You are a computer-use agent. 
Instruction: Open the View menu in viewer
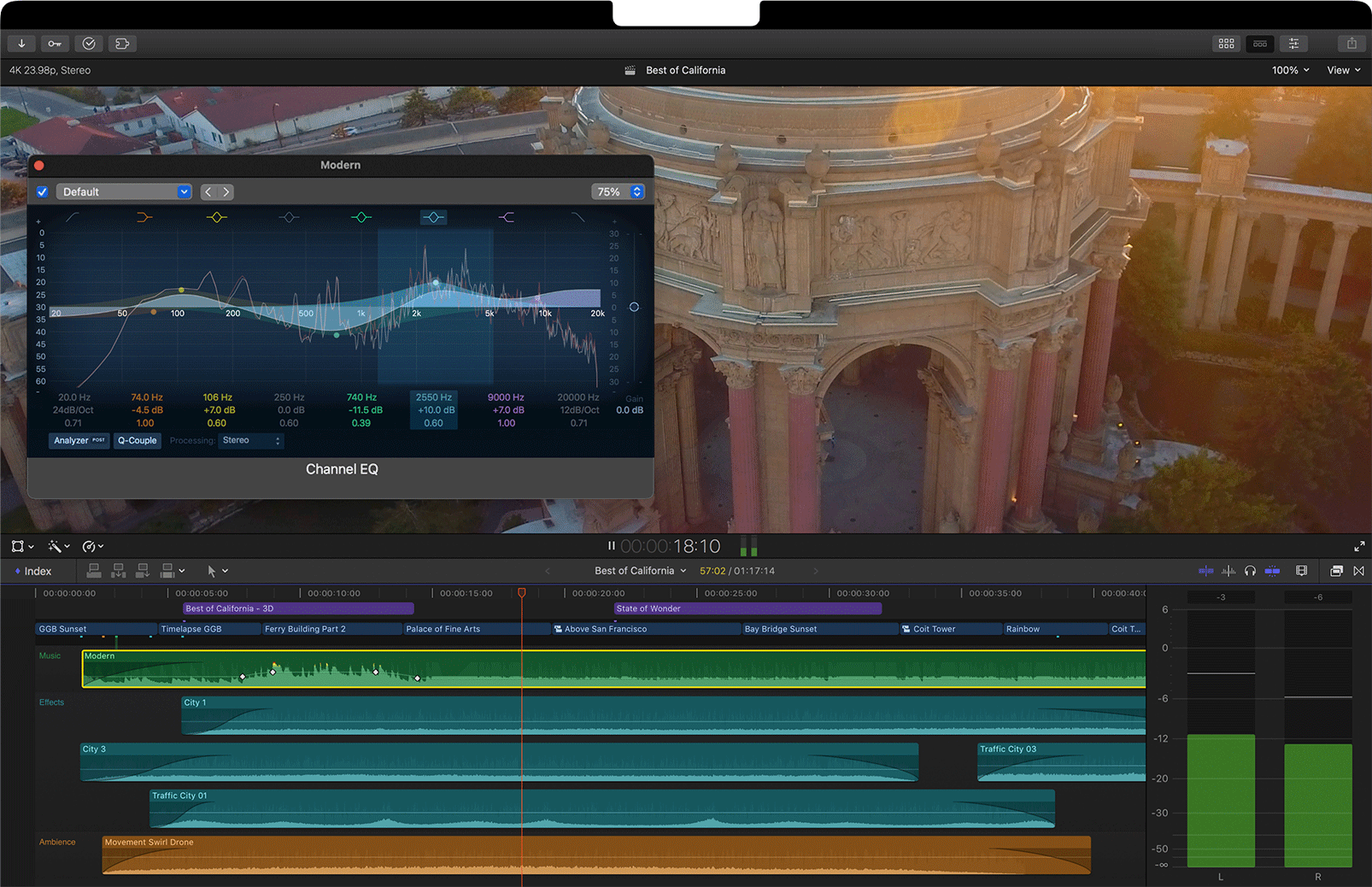pos(1343,70)
